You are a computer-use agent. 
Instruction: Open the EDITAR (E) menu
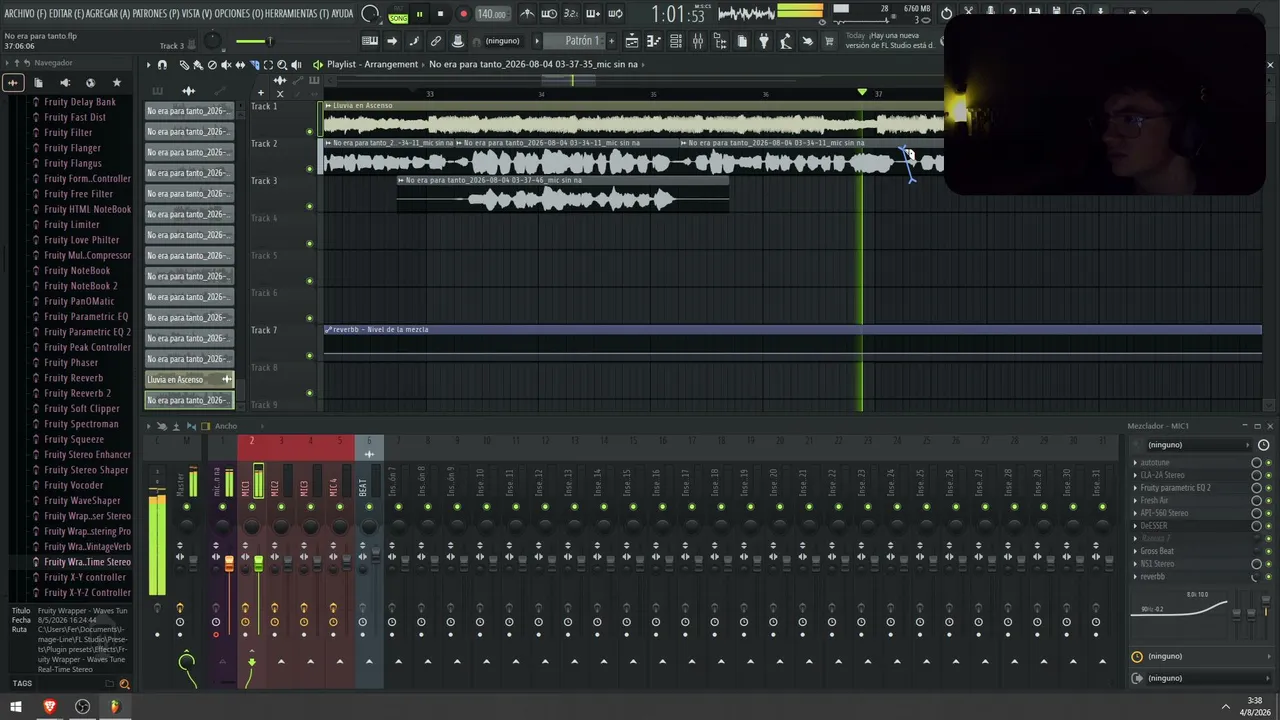pyautogui.click(x=66, y=14)
